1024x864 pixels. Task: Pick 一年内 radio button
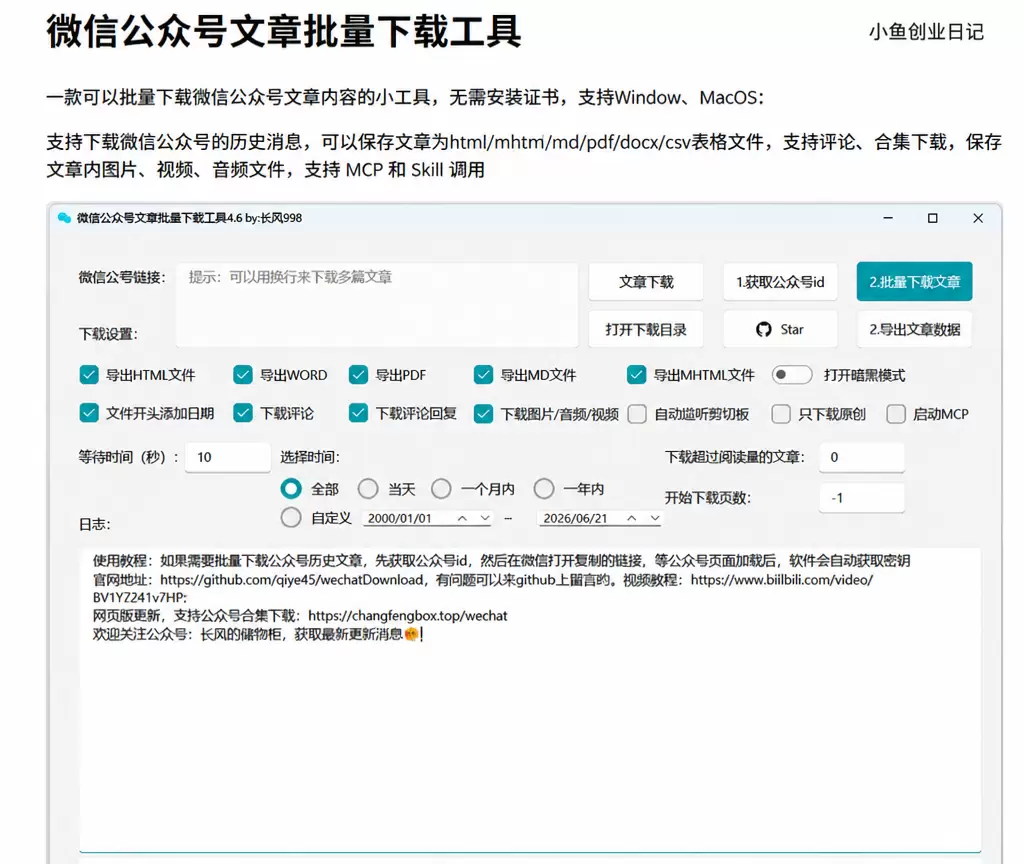click(544, 488)
